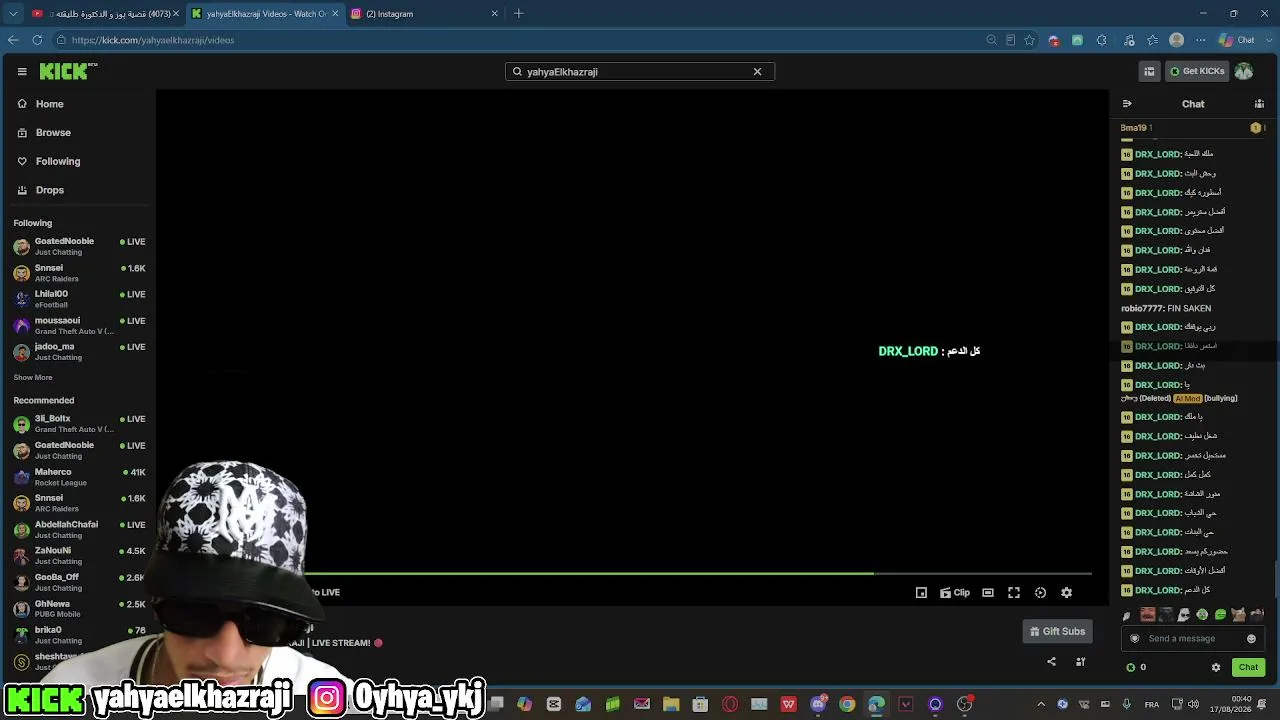The height and width of the screenshot is (720, 1280).
Task: Show the chat viewers list icon
Action: tap(1259, 104)
